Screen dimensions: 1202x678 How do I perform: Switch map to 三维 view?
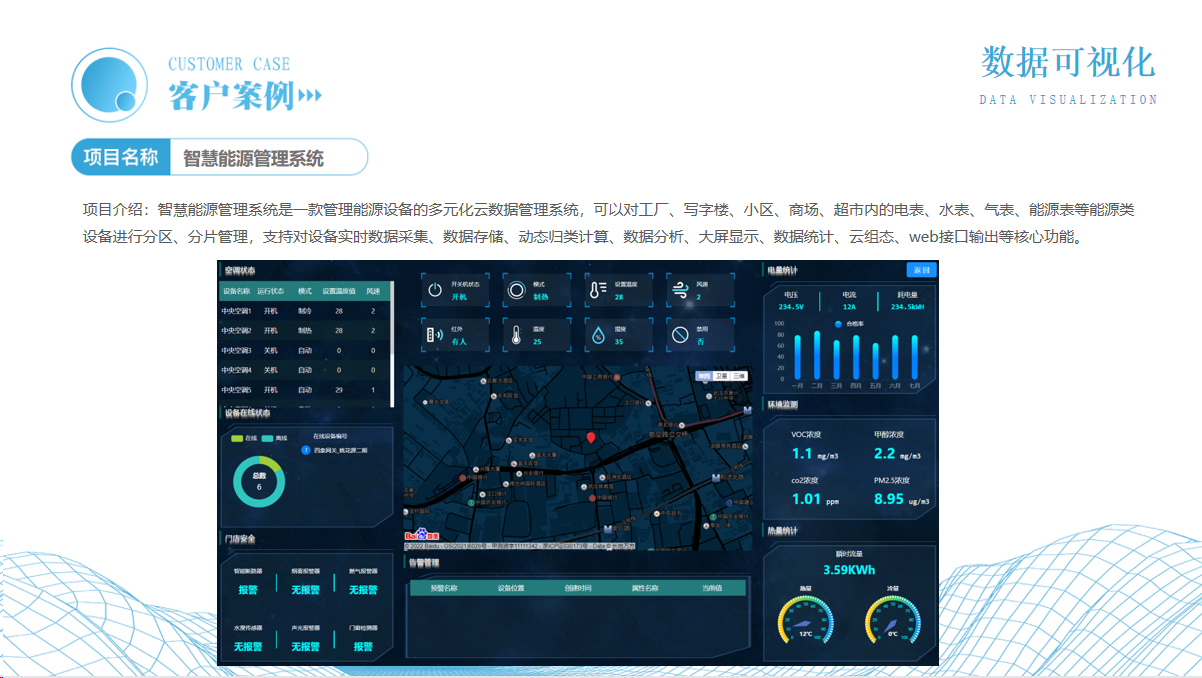739,376
